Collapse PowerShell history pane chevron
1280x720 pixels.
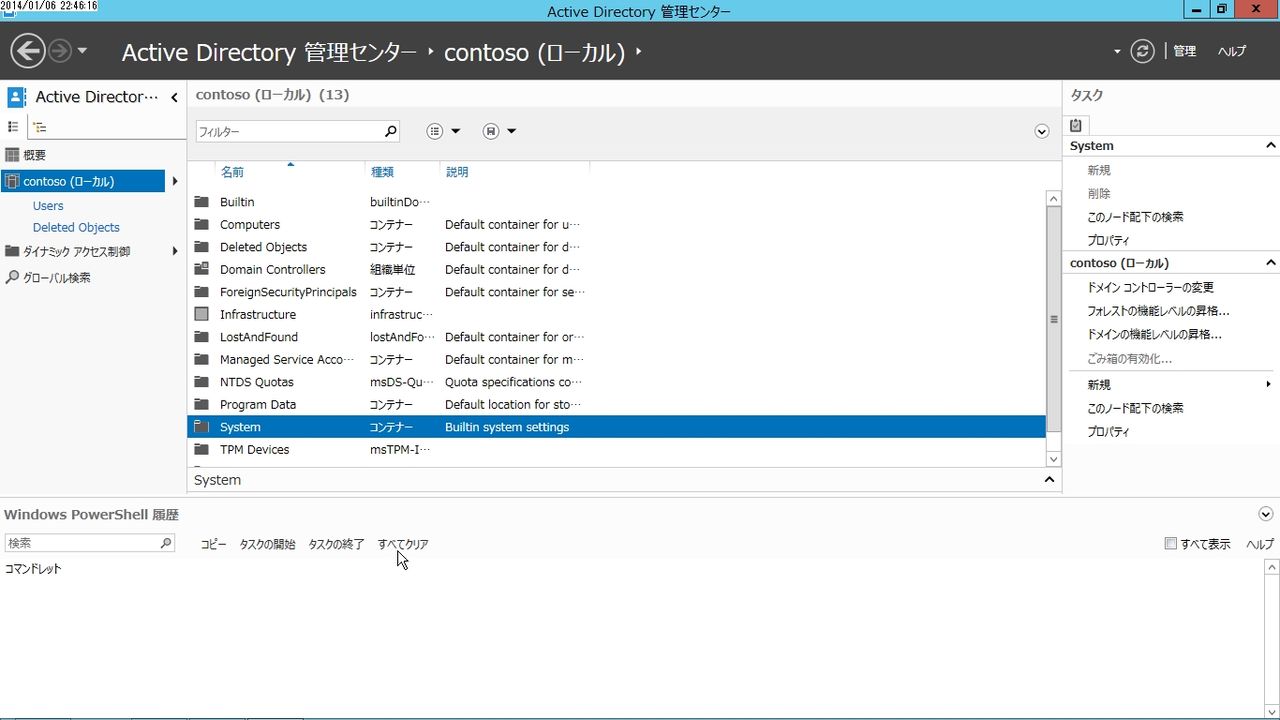pos(1266,514)
